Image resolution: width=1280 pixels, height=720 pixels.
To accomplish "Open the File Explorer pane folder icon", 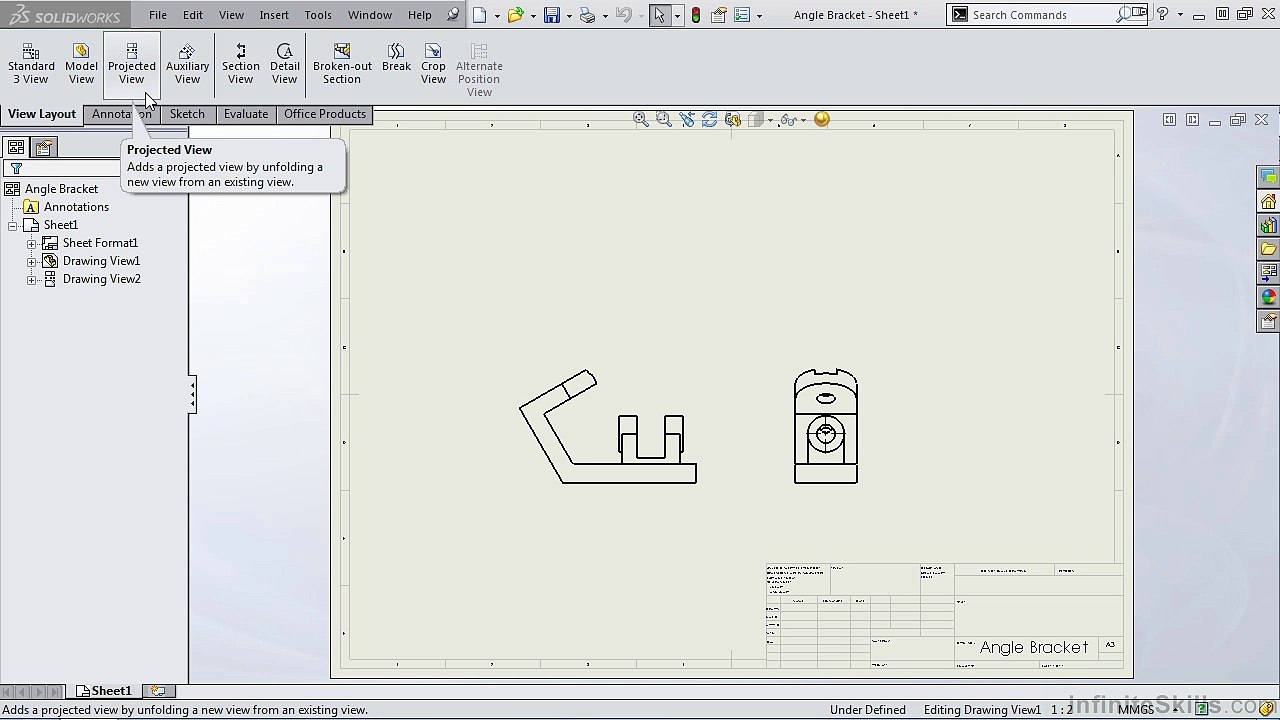I will tap(1269, 249).
